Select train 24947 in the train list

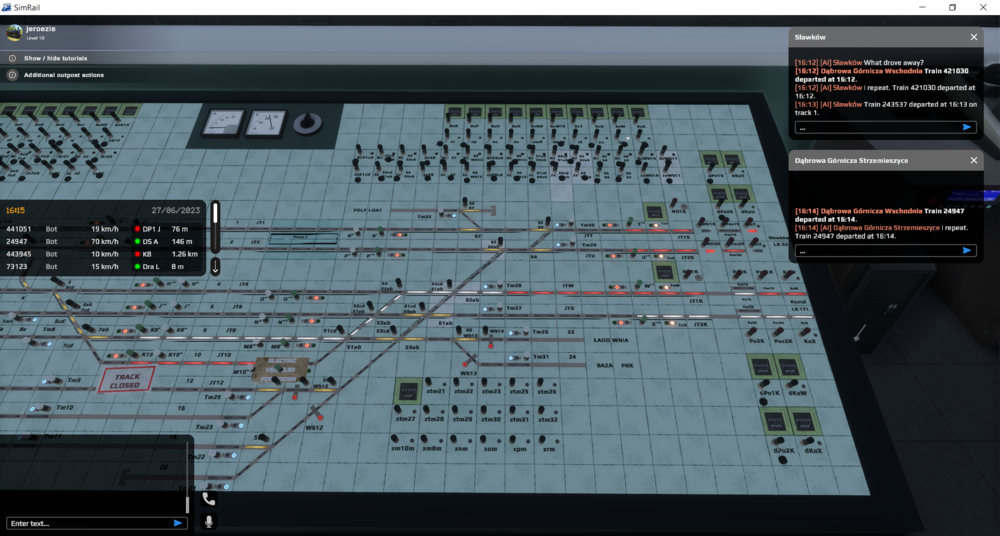102,241
